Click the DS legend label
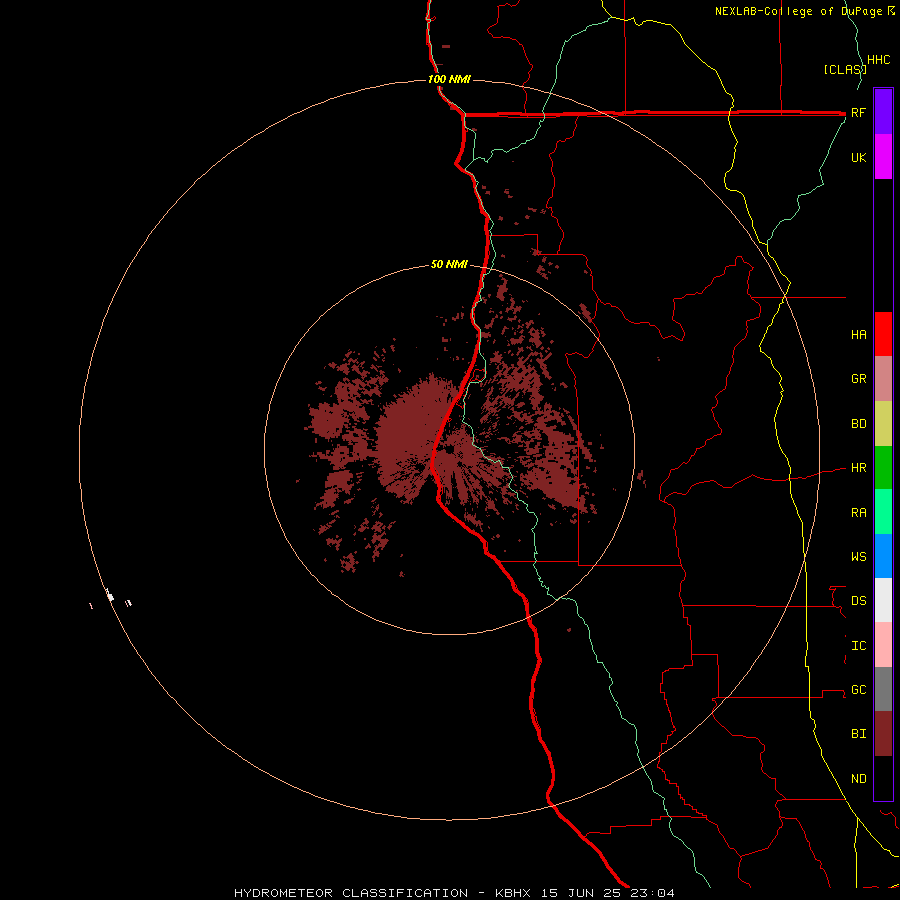900x900 pixels. tap(858, 601)
